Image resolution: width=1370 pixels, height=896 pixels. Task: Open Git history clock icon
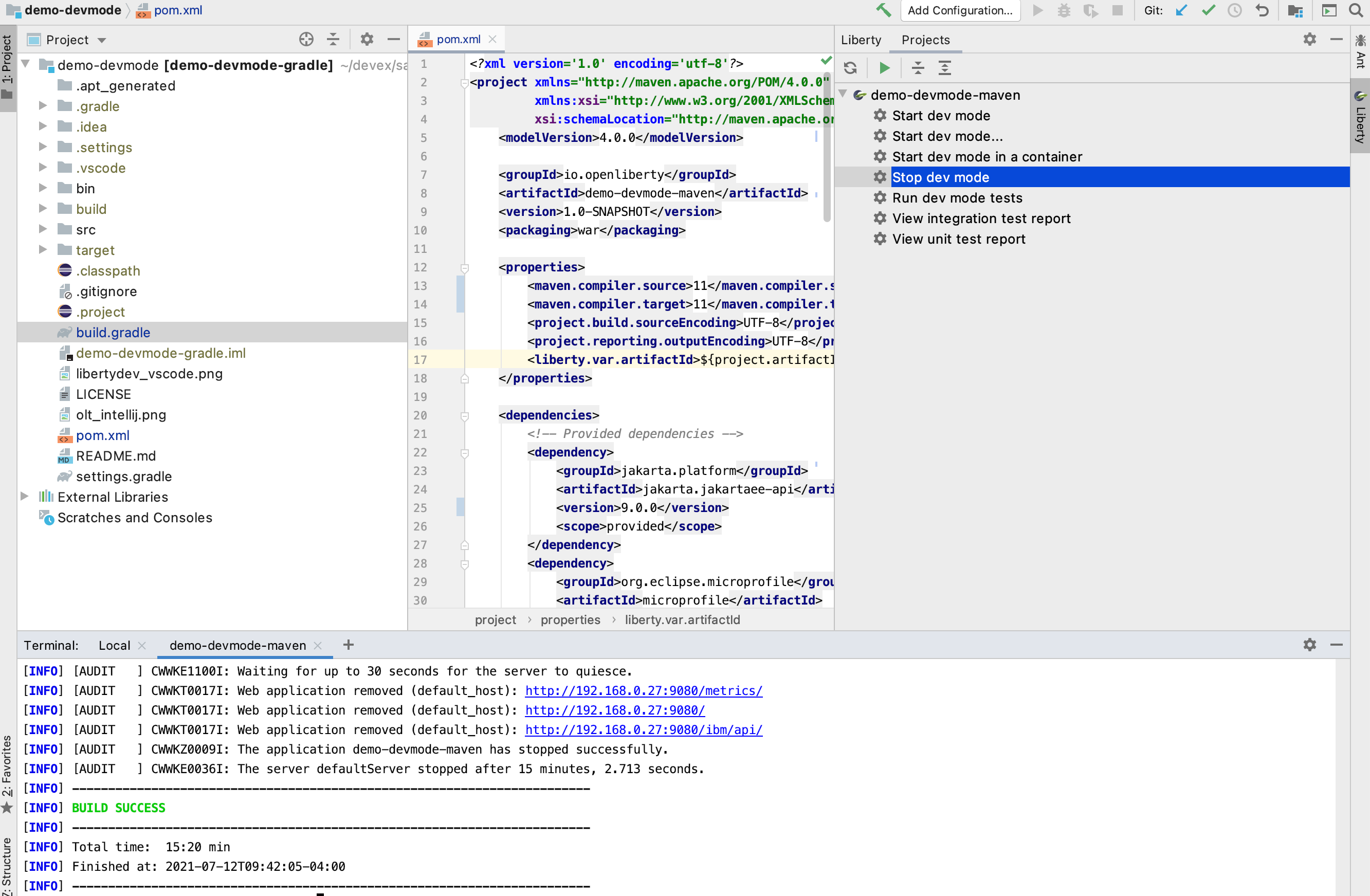(x=1235, y=10)
